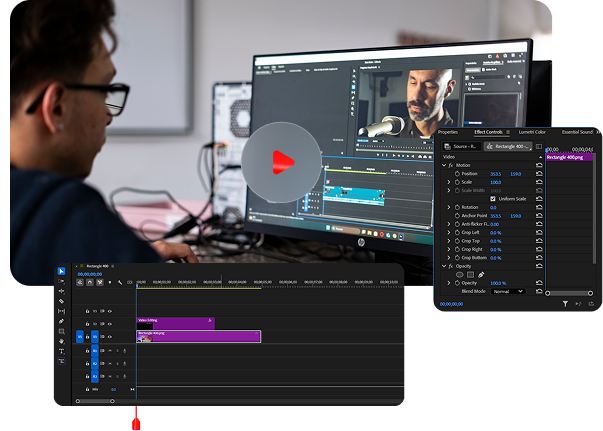Click the free draw bezier opacity mask icon
603x431 pixels.
pyautogui.click(x=481, y=274)
